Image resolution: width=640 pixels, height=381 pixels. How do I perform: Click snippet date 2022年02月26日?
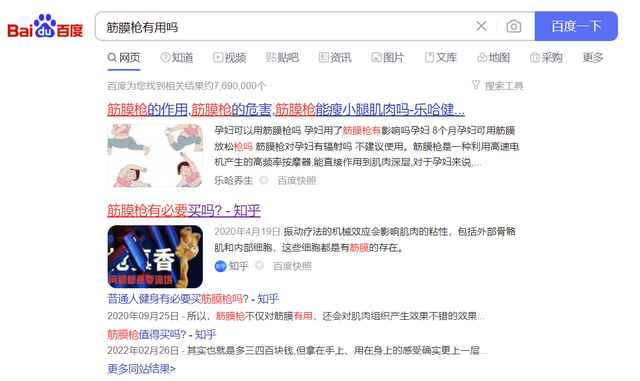tap(143, 351)
